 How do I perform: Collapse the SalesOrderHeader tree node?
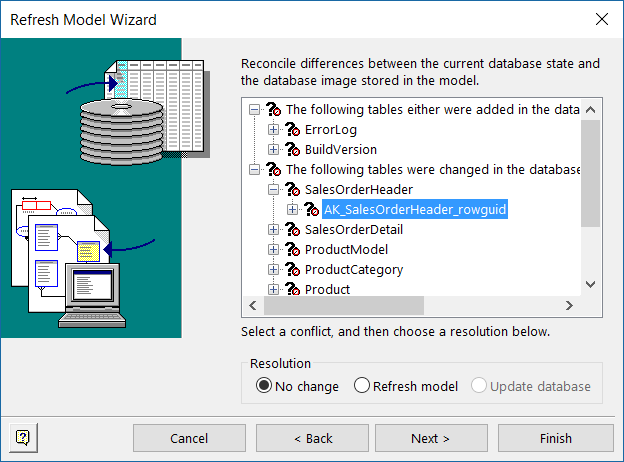[x=273, y=190]
